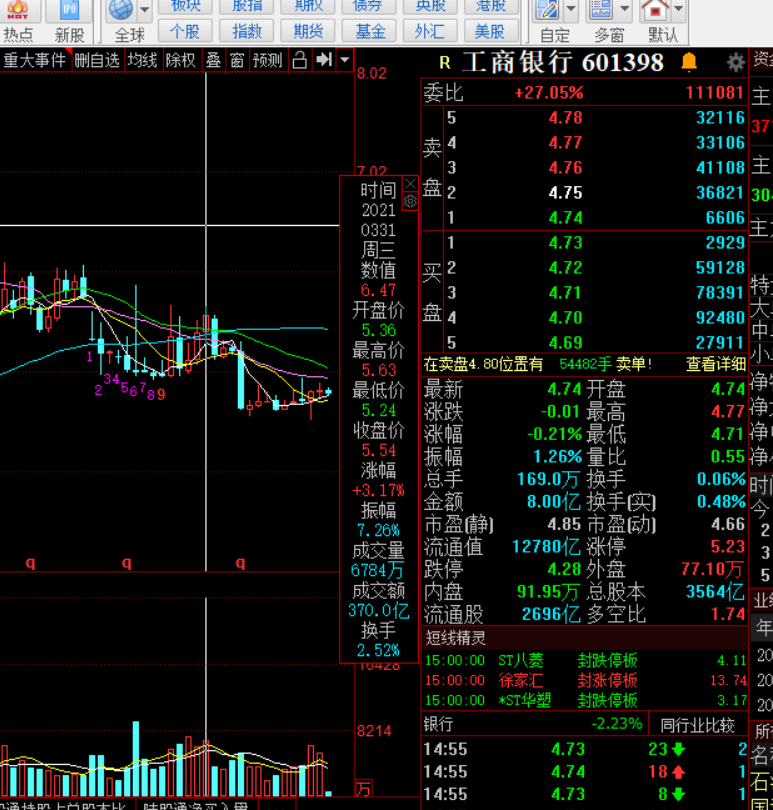Screen dimensions: 773x810
Task: Click the lock icon in chart toolbar
Action: click(299, 60)
